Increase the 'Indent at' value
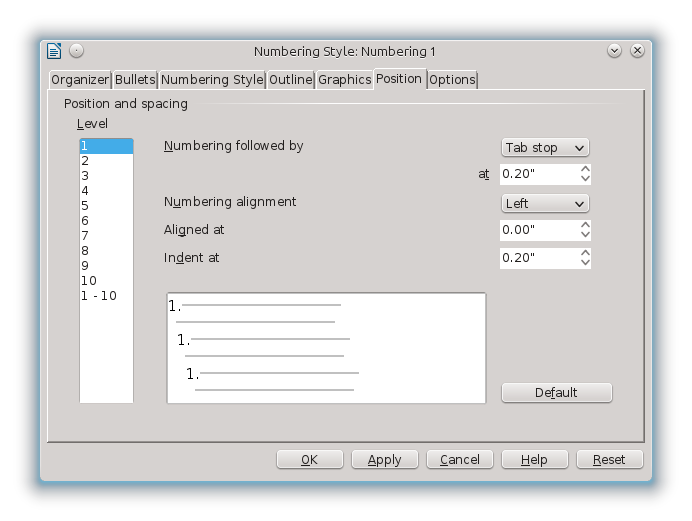 585,253
